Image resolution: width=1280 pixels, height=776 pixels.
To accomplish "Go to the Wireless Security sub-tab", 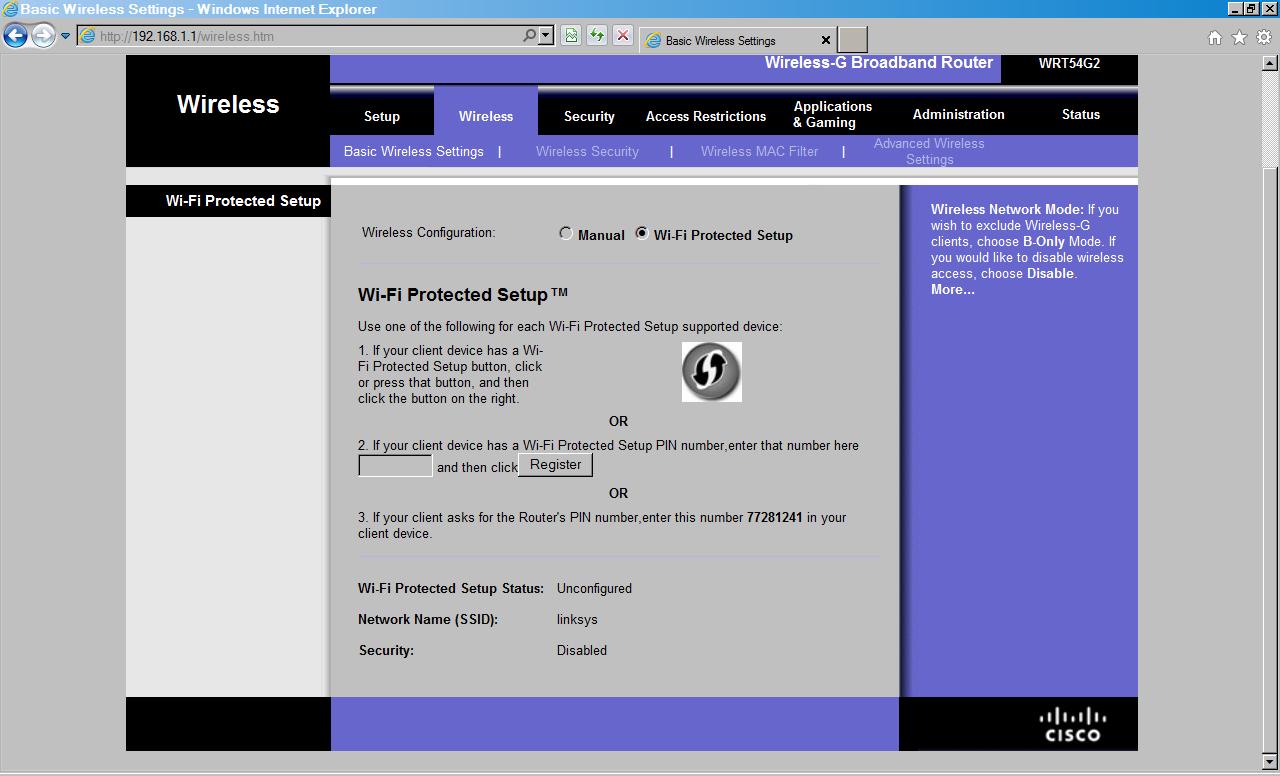I will 587,152.
